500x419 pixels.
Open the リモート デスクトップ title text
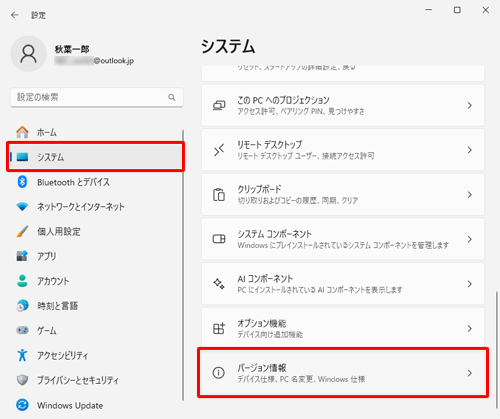pos(270,145)
